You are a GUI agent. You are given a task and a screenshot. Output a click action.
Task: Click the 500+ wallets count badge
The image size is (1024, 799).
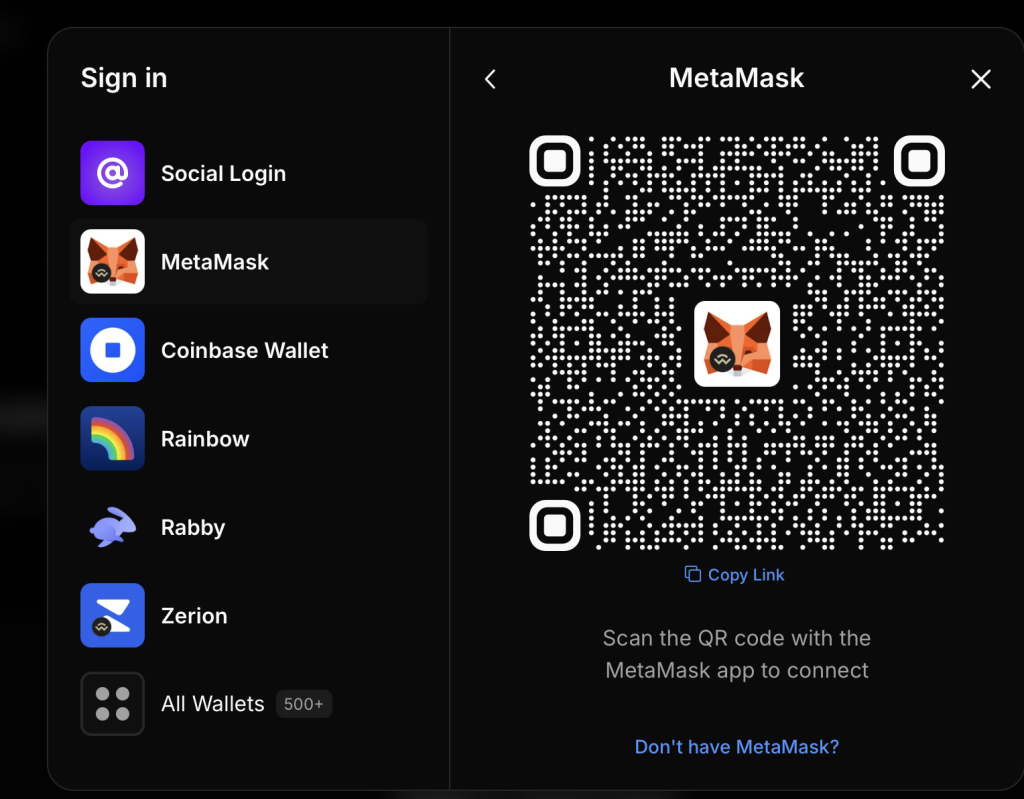tap(303, 704)
